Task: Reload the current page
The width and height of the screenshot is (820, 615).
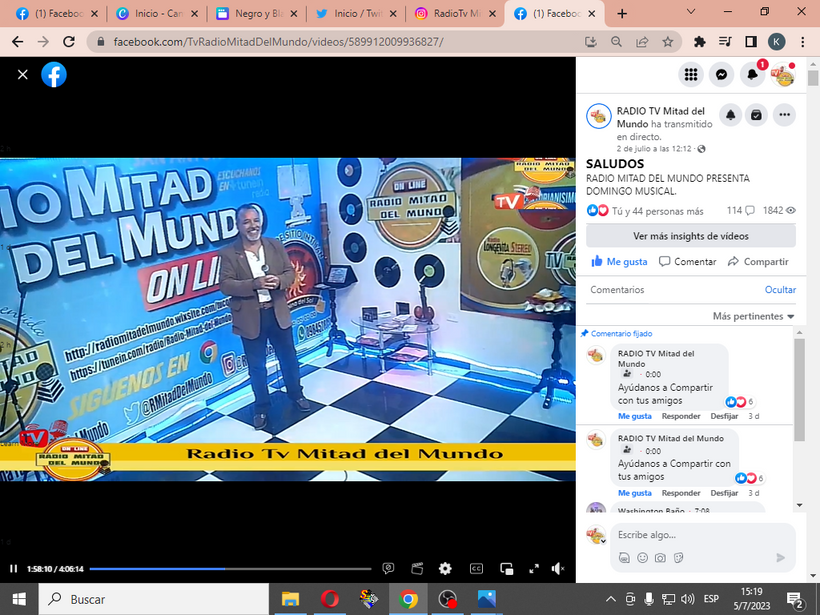Action: coord(69,42)
